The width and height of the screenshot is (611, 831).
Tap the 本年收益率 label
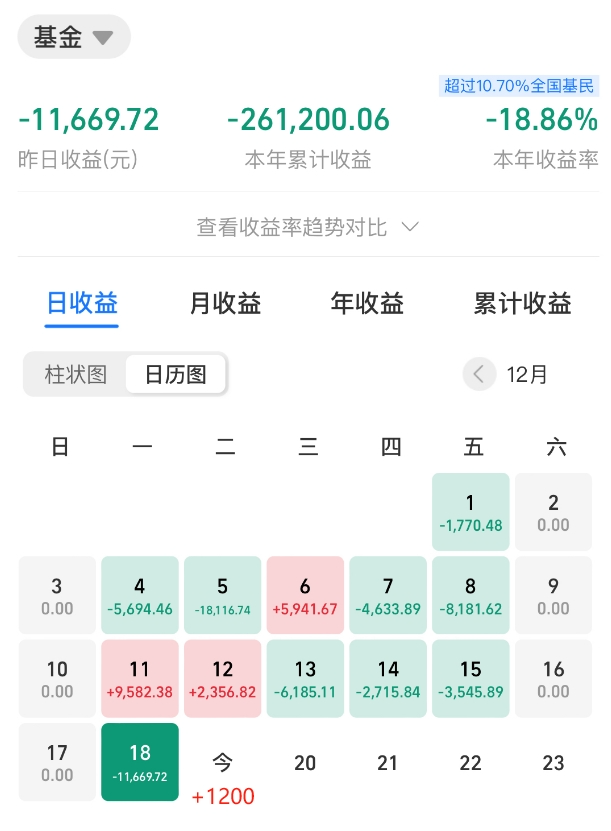click(x=546, y=160)
